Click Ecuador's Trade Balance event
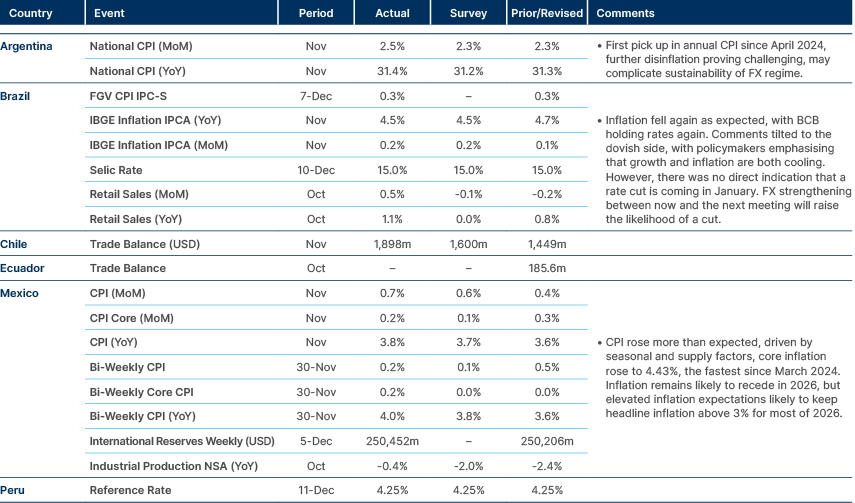 click(128, 268)
